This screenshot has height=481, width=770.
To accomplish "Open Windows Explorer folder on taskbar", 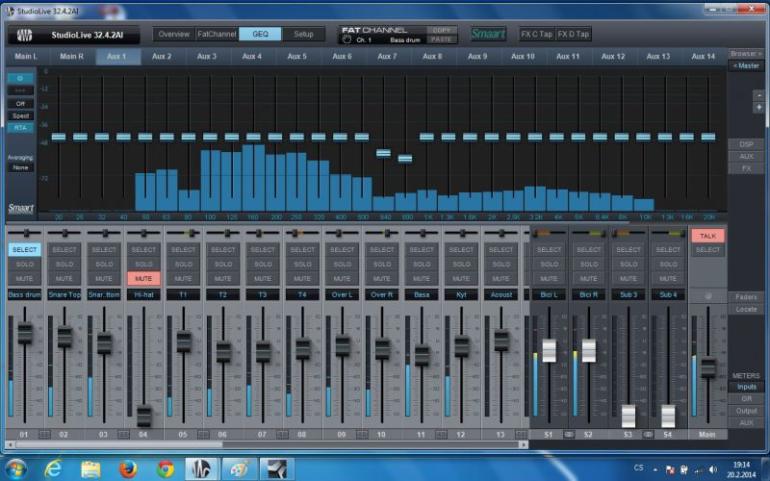I will pyautogui.click(x=91, y=469).
